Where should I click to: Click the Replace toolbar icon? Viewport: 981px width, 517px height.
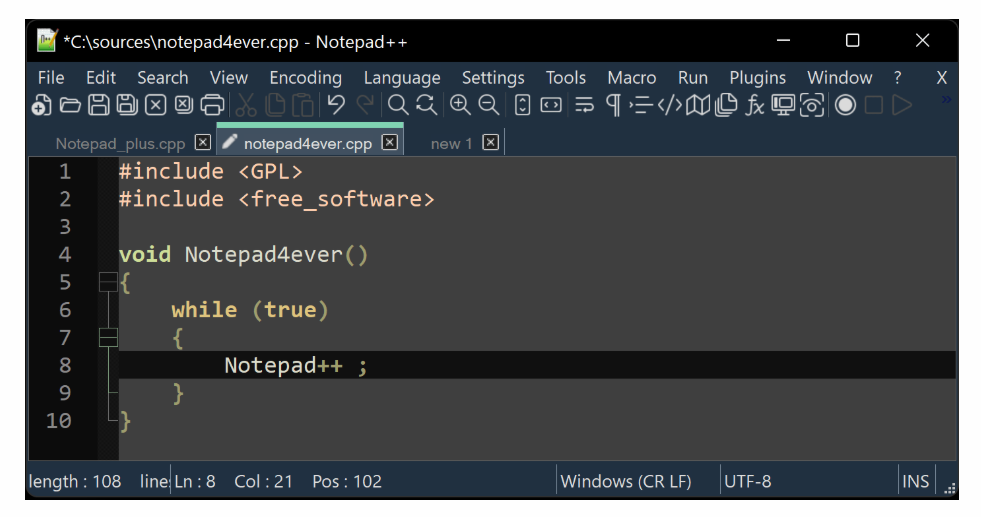pos(426,105)
